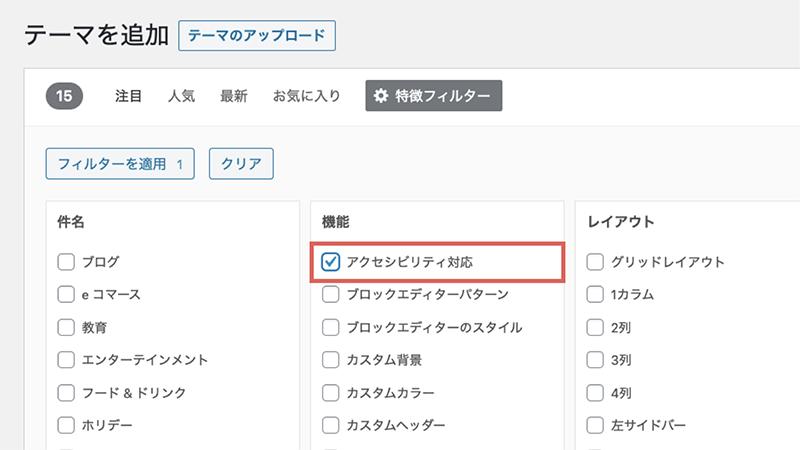800x450 pixels.
Task: Select the 教育 subject checkbox
Action: coord(66,327)
